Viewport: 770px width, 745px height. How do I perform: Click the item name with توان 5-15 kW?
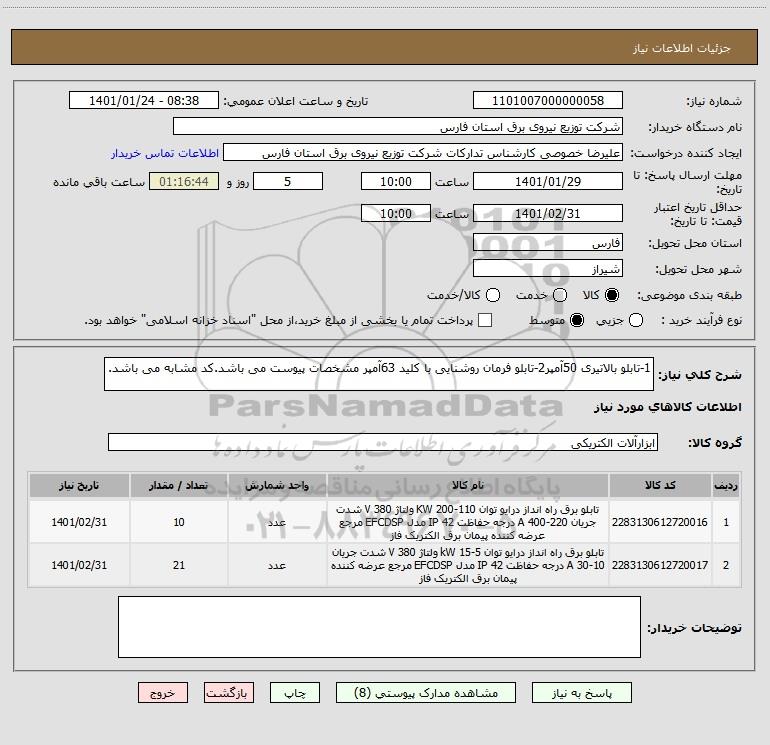pyautogui.click(x=468, y=565)
